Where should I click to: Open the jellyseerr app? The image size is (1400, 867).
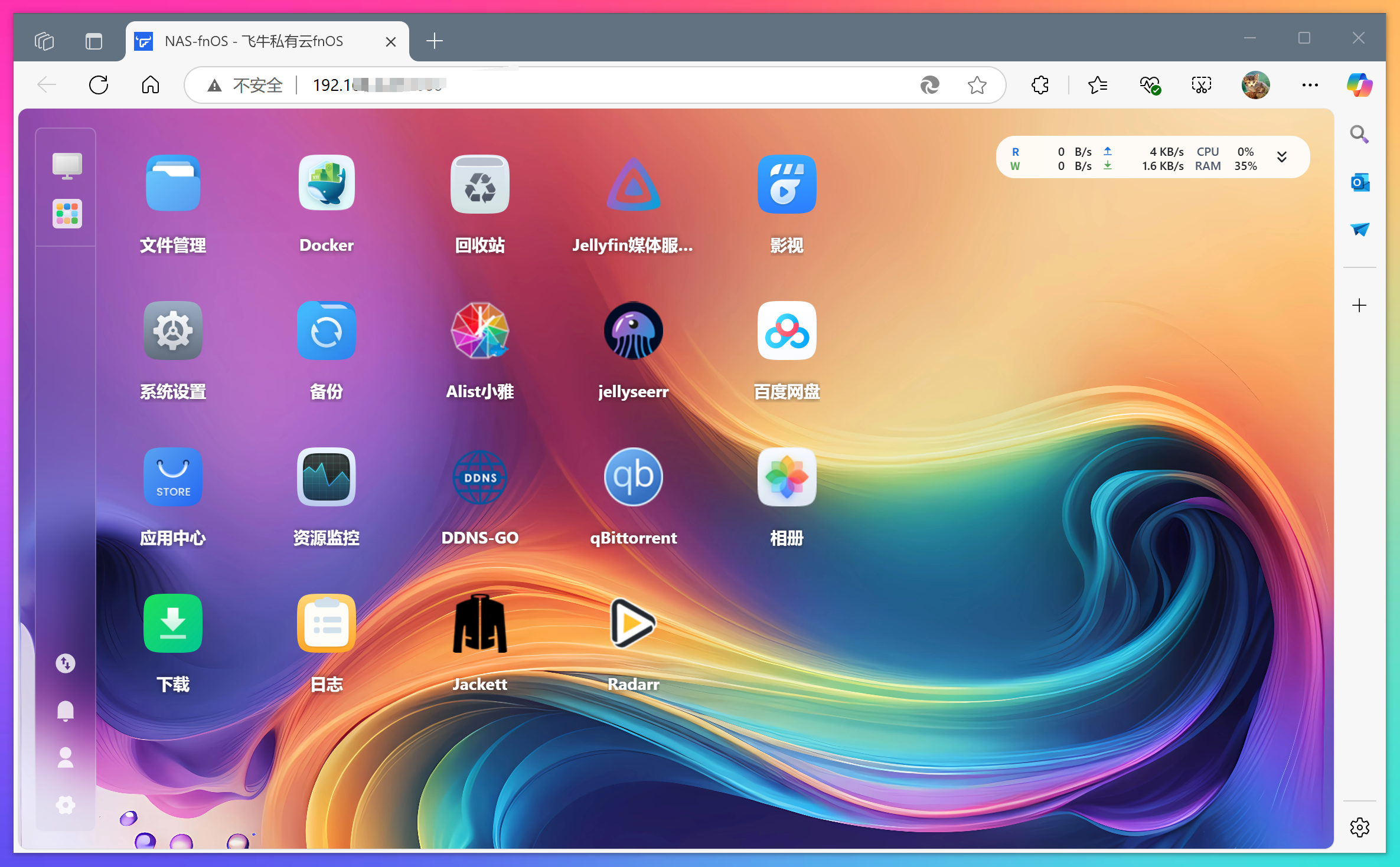[x=633, y=331]
